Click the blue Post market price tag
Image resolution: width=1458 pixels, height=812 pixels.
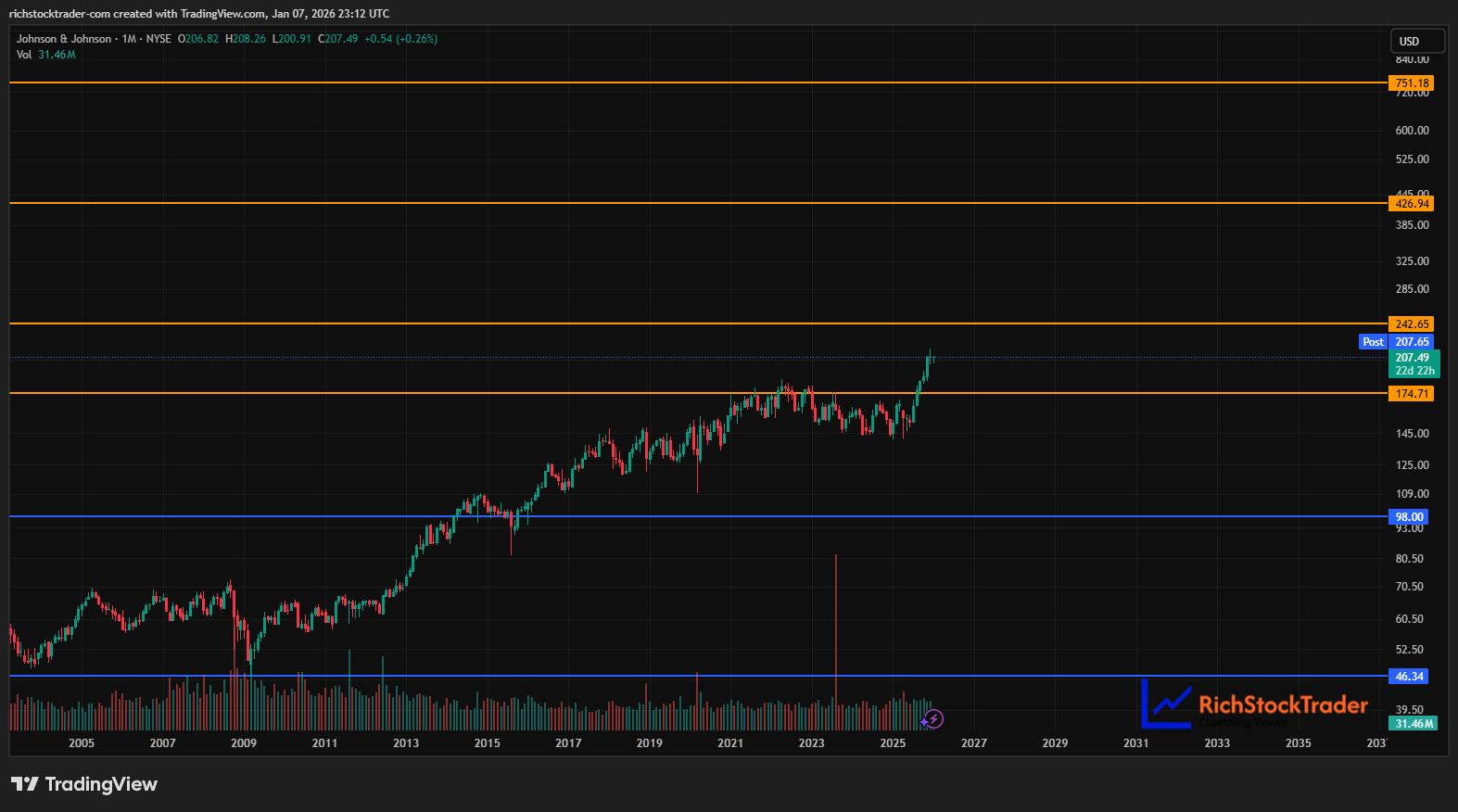click(1373, 342)
